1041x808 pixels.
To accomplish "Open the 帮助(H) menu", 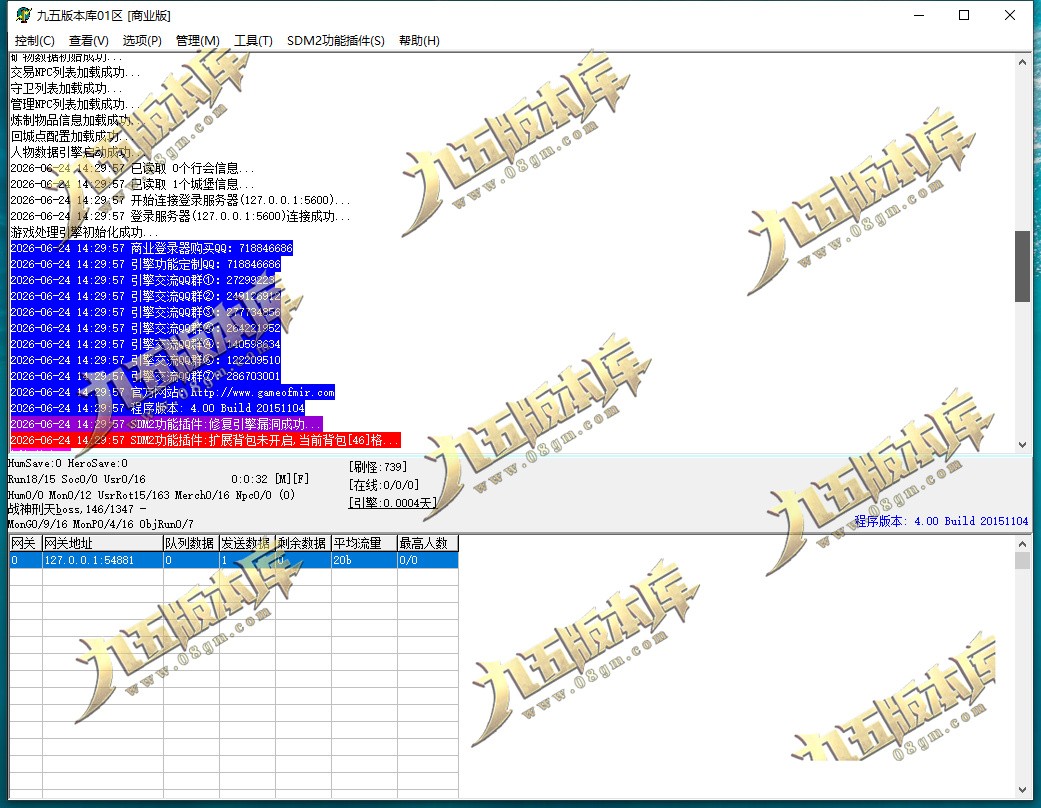I will pos(419,40).
